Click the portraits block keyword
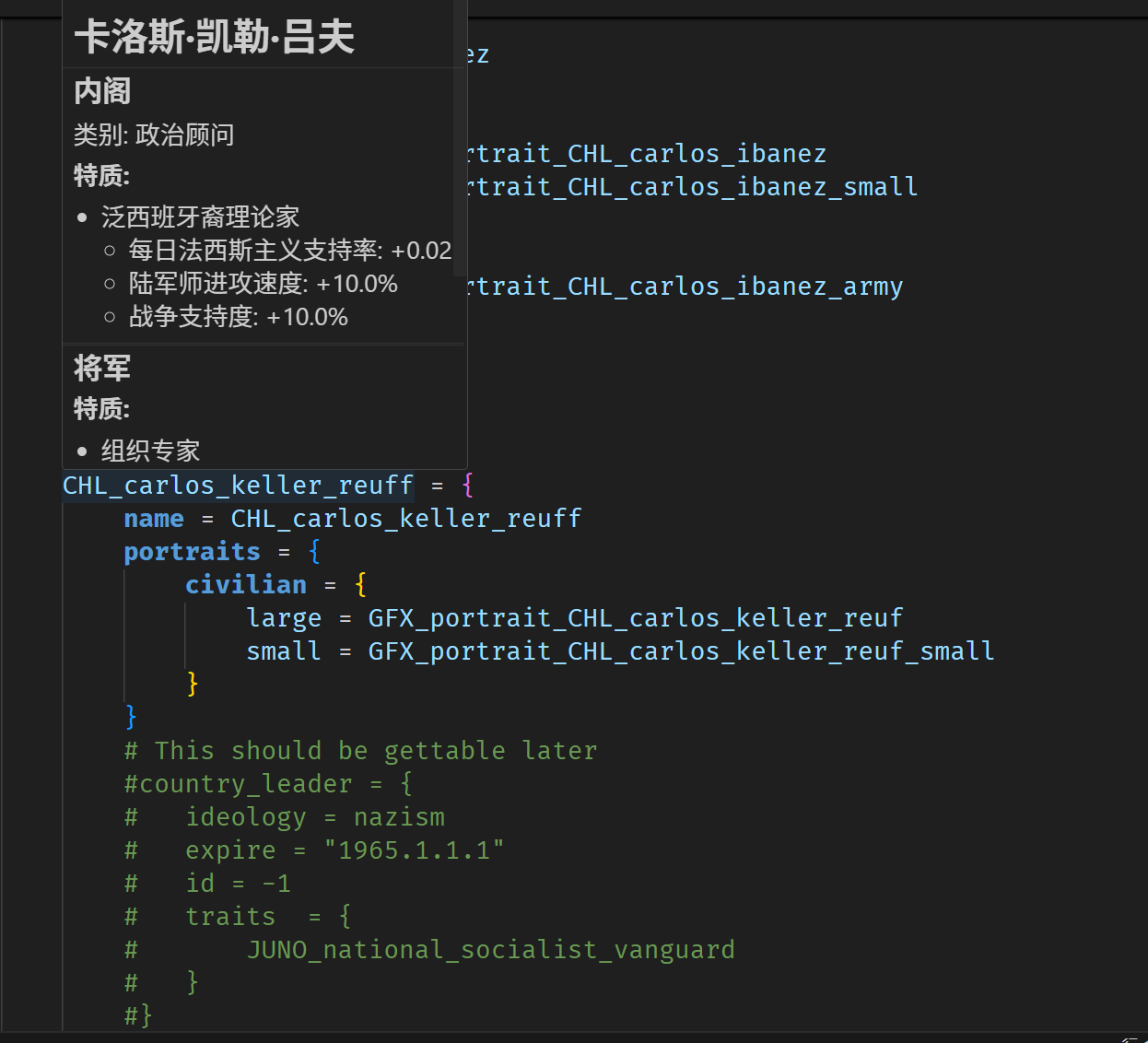This screenshot has width=1148, height=1043. click(x=192, y=552)
